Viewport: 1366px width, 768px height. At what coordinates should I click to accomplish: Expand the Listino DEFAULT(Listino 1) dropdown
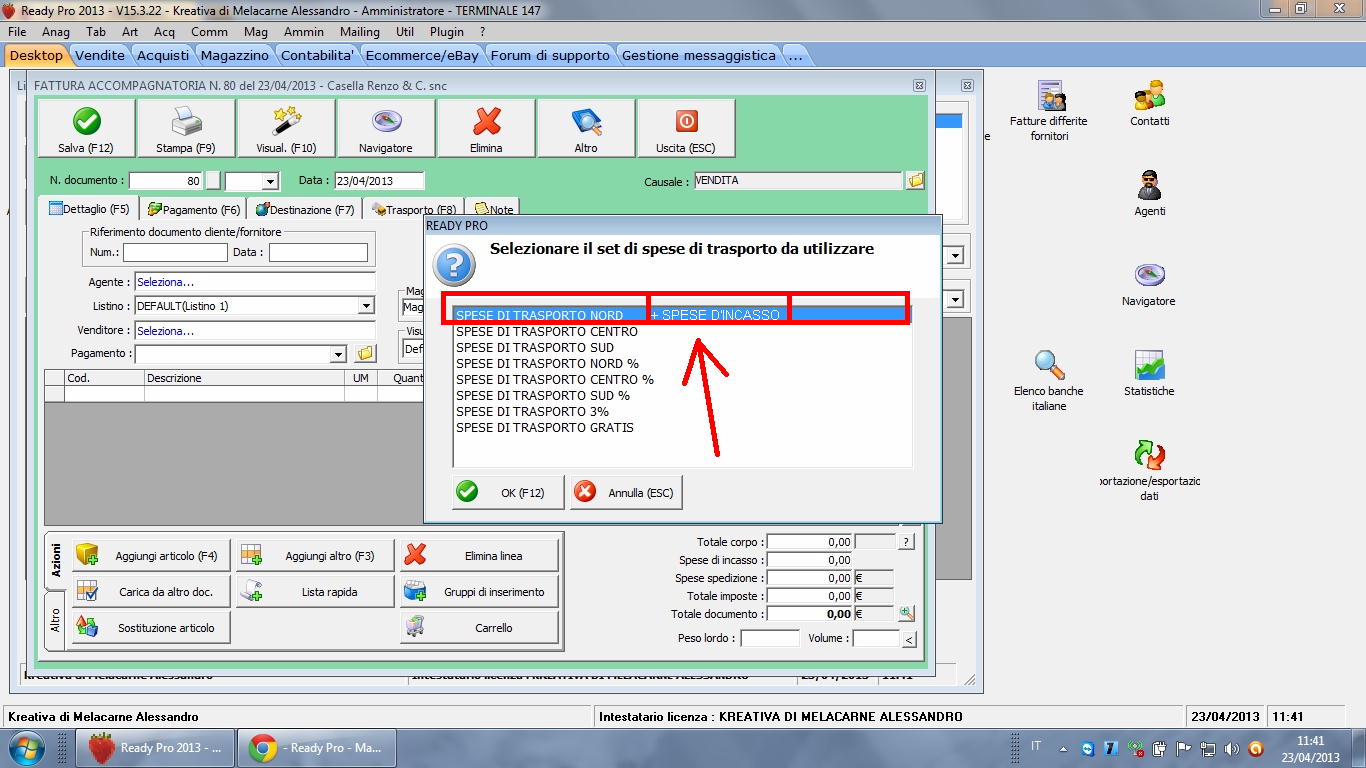[366, 306]
